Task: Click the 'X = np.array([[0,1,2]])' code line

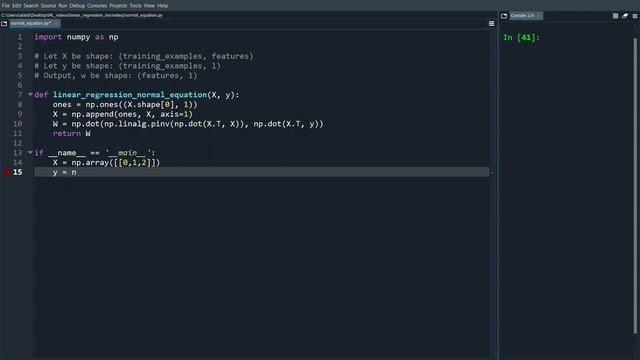Action: pos(106,162)
